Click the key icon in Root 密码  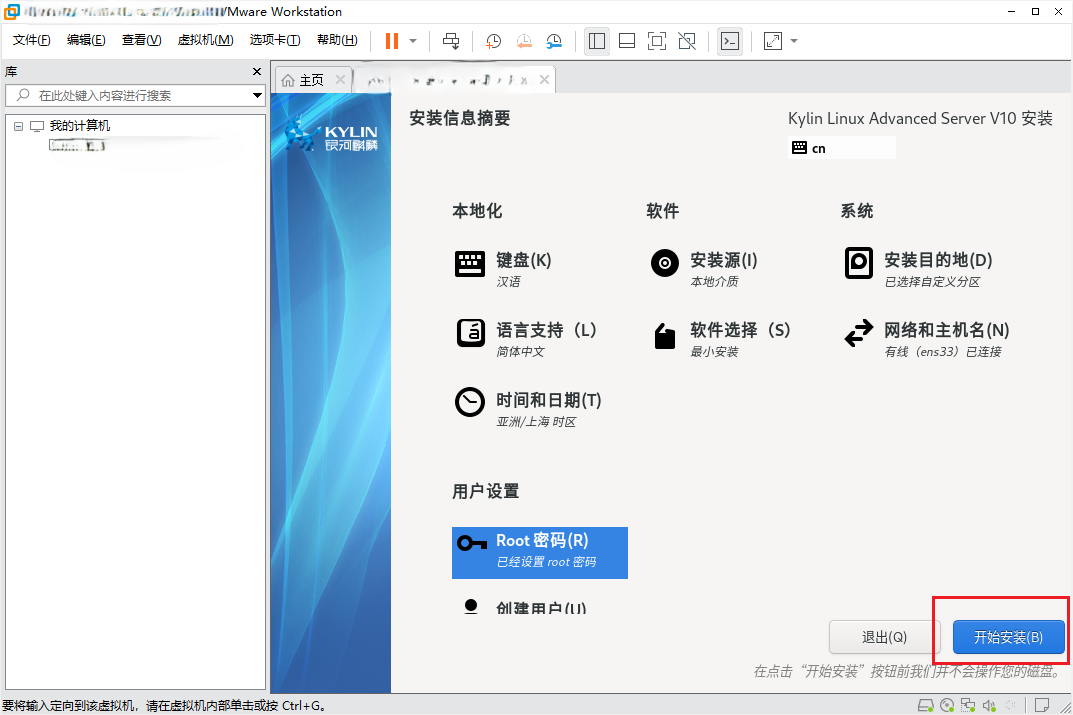[472, 543]
